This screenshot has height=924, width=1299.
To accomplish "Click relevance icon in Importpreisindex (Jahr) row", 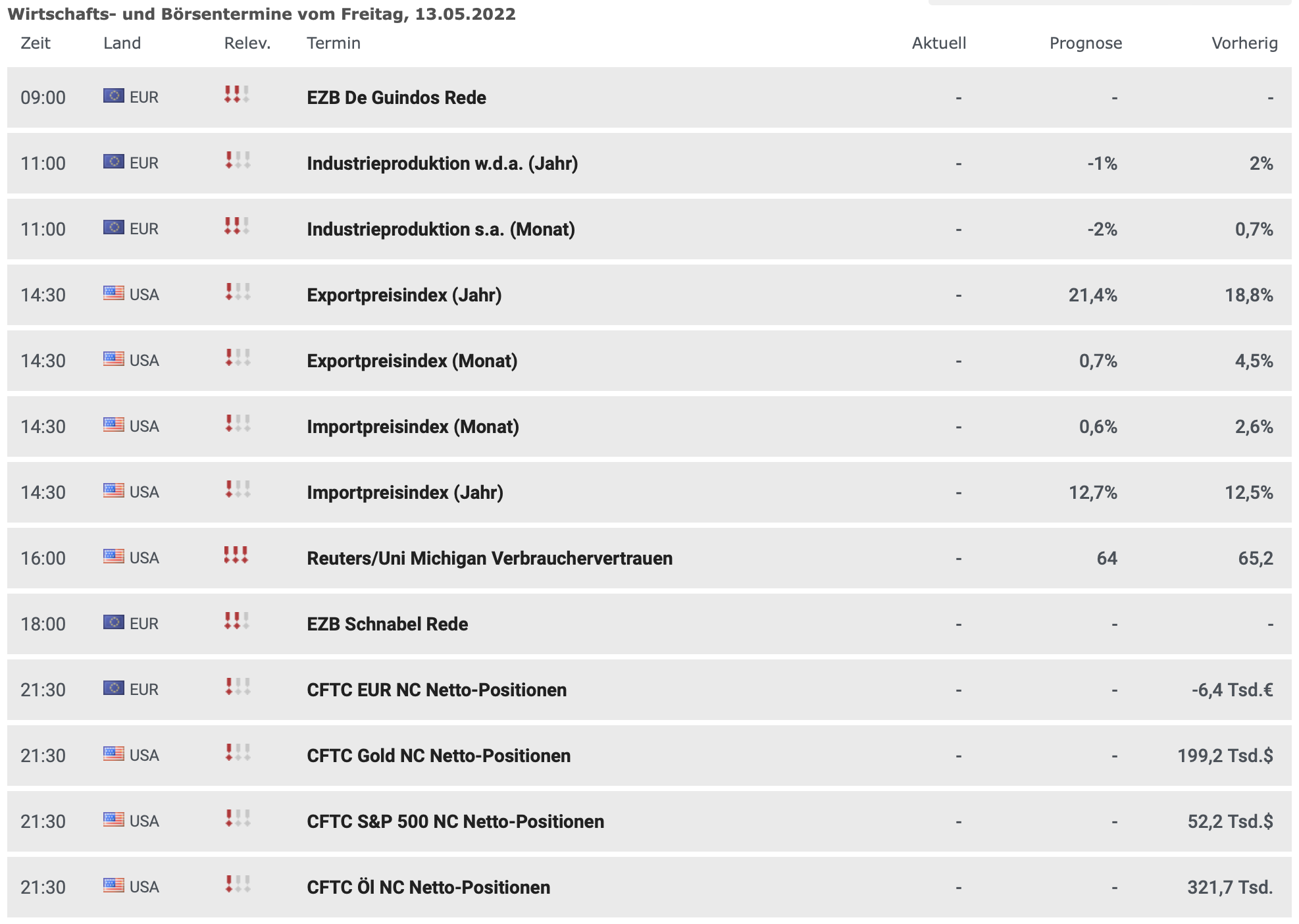I will pos(237,490).
